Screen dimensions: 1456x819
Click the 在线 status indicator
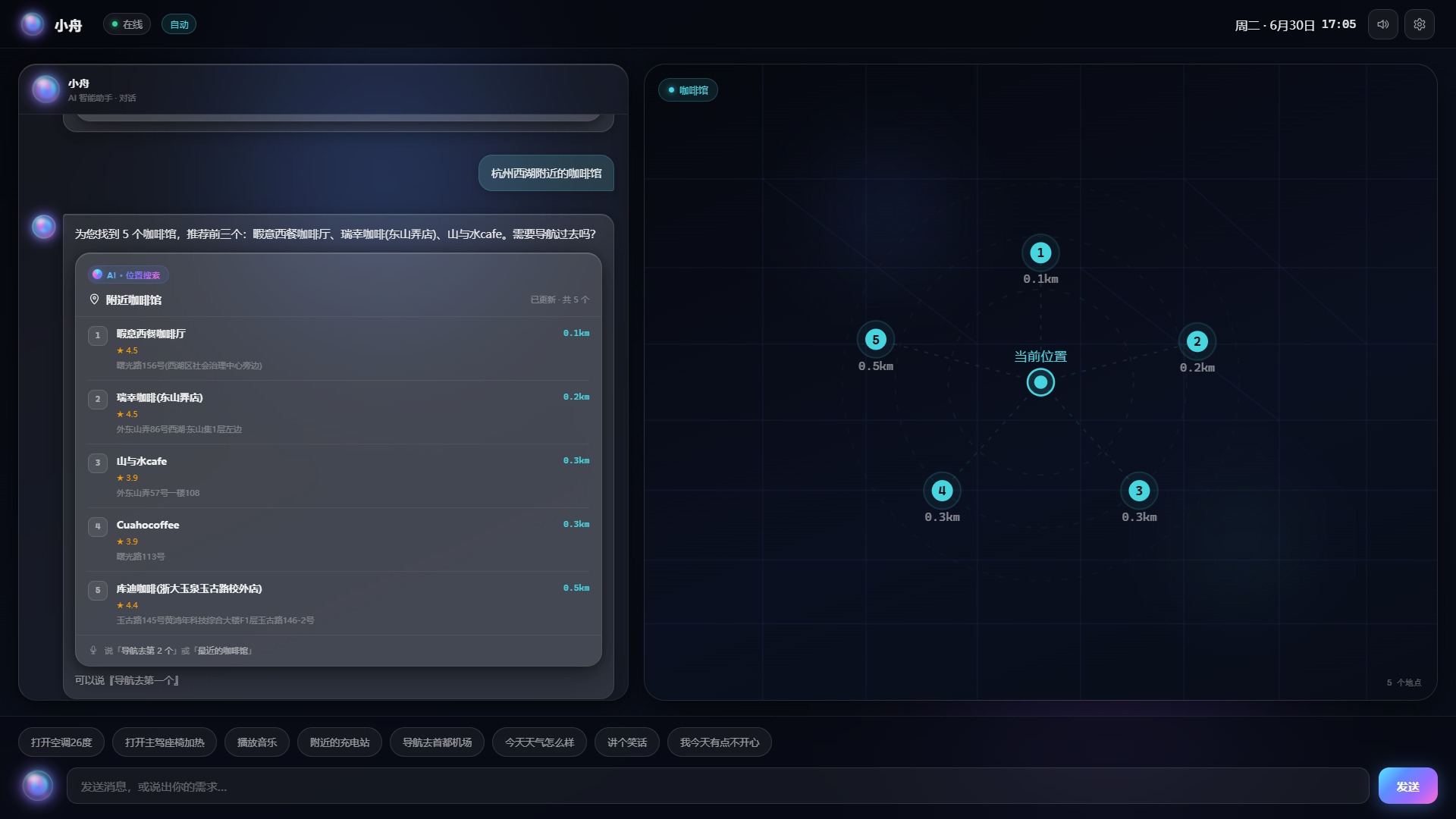coord(127,24)
